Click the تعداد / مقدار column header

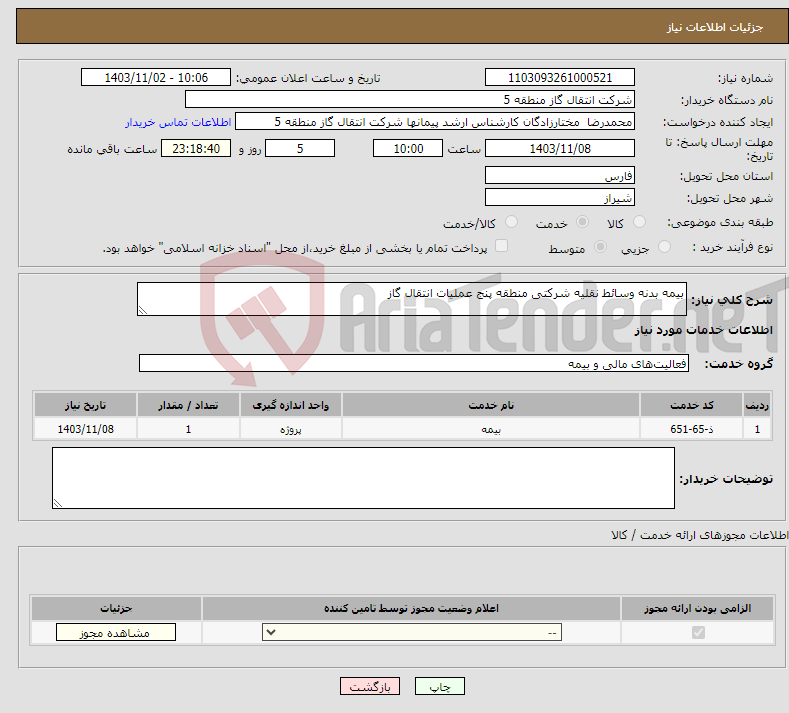(188, 405)
